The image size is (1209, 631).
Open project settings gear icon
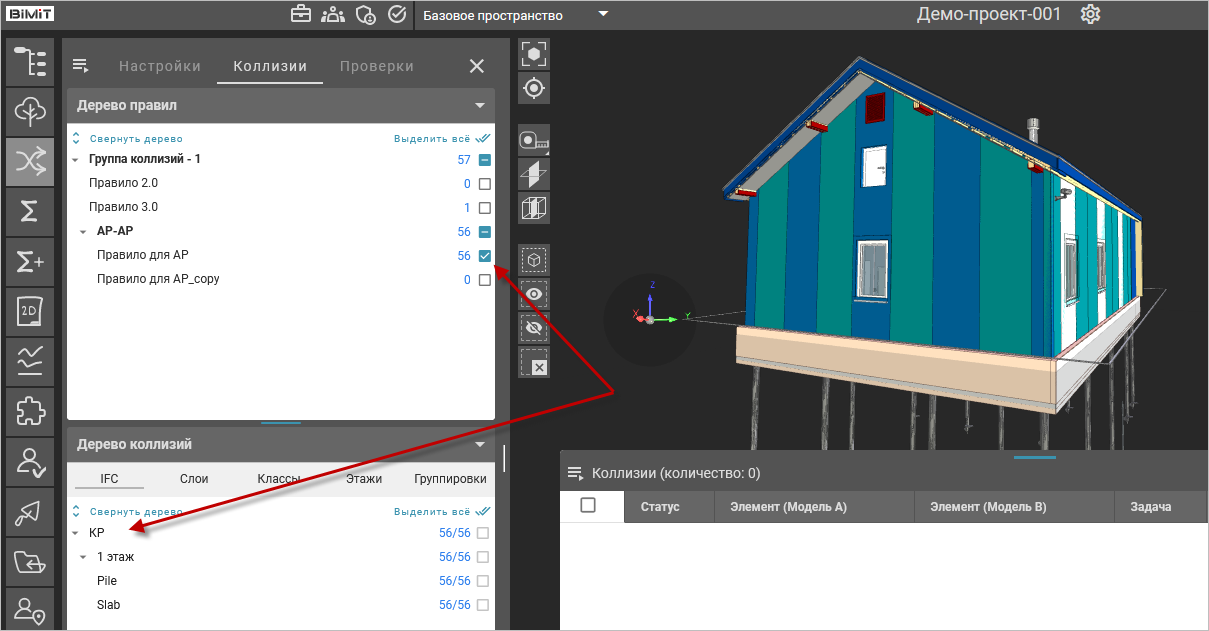(x=1091, y=15)
